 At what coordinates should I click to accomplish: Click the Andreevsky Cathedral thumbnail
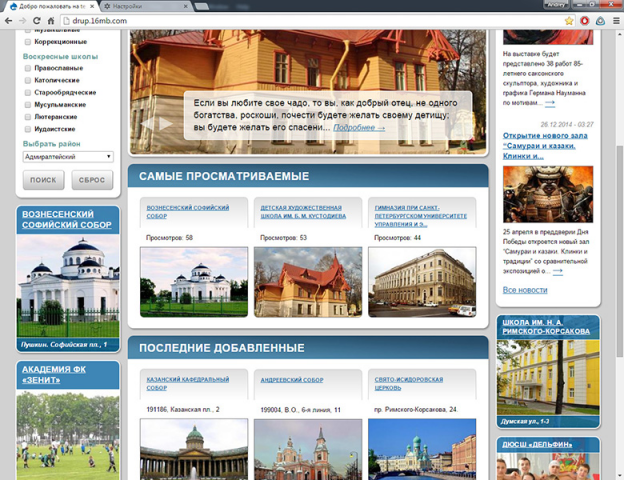[308, 449]
